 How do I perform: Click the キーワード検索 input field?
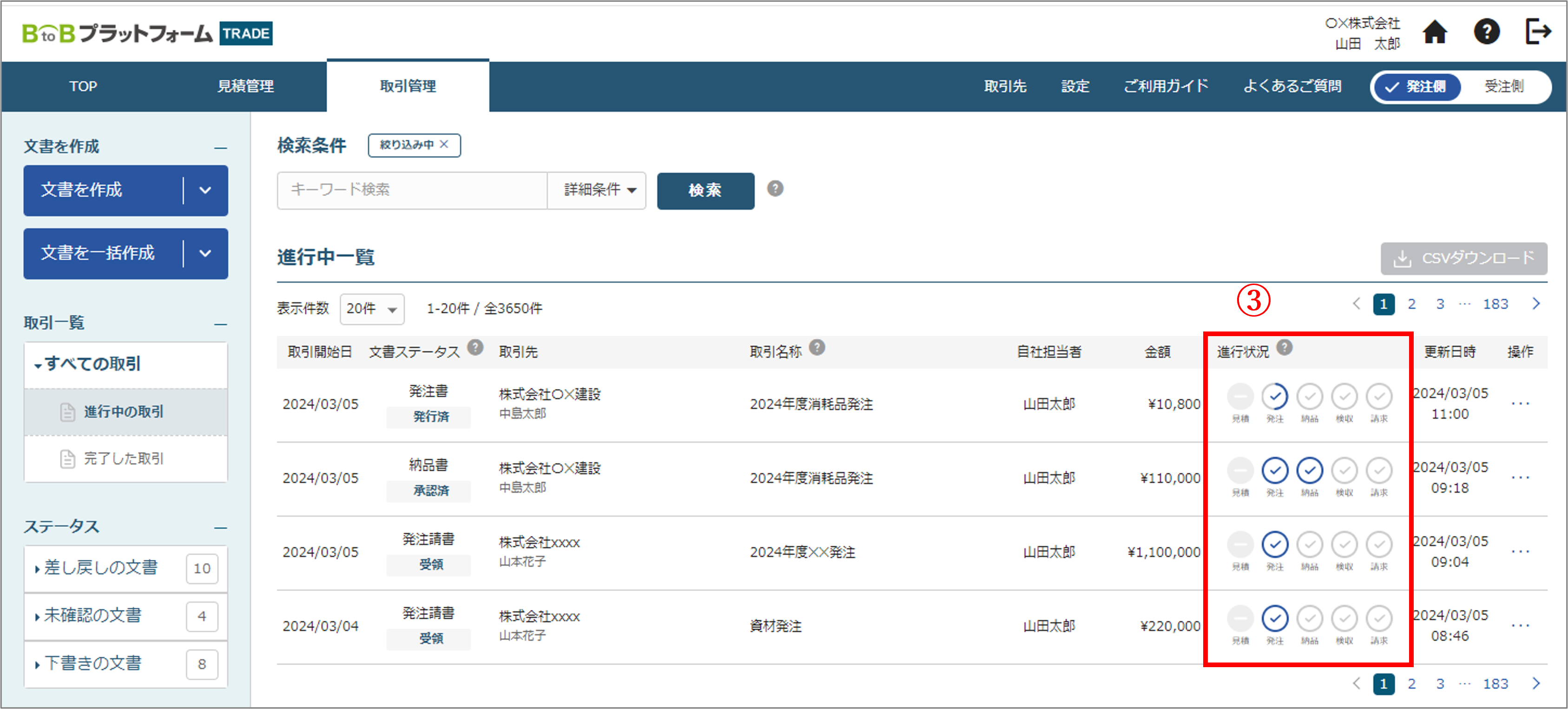411,190
